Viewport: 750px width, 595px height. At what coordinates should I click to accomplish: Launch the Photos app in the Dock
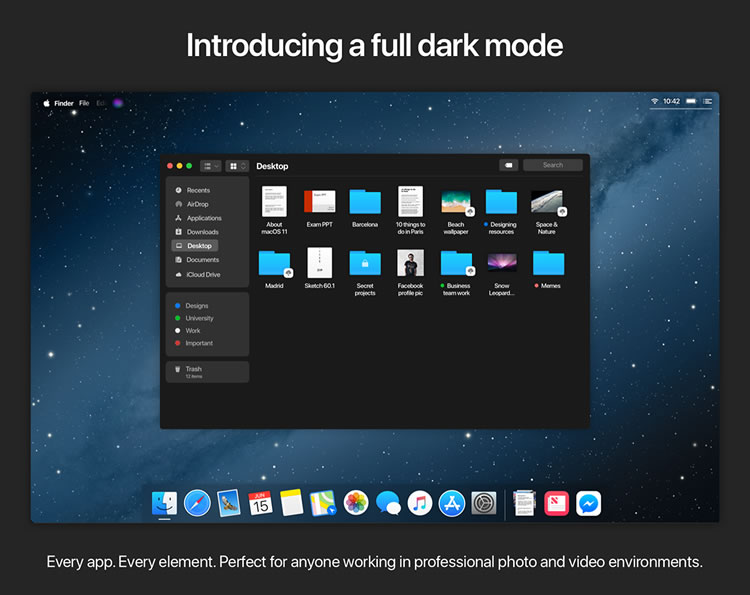pos(356,503)
